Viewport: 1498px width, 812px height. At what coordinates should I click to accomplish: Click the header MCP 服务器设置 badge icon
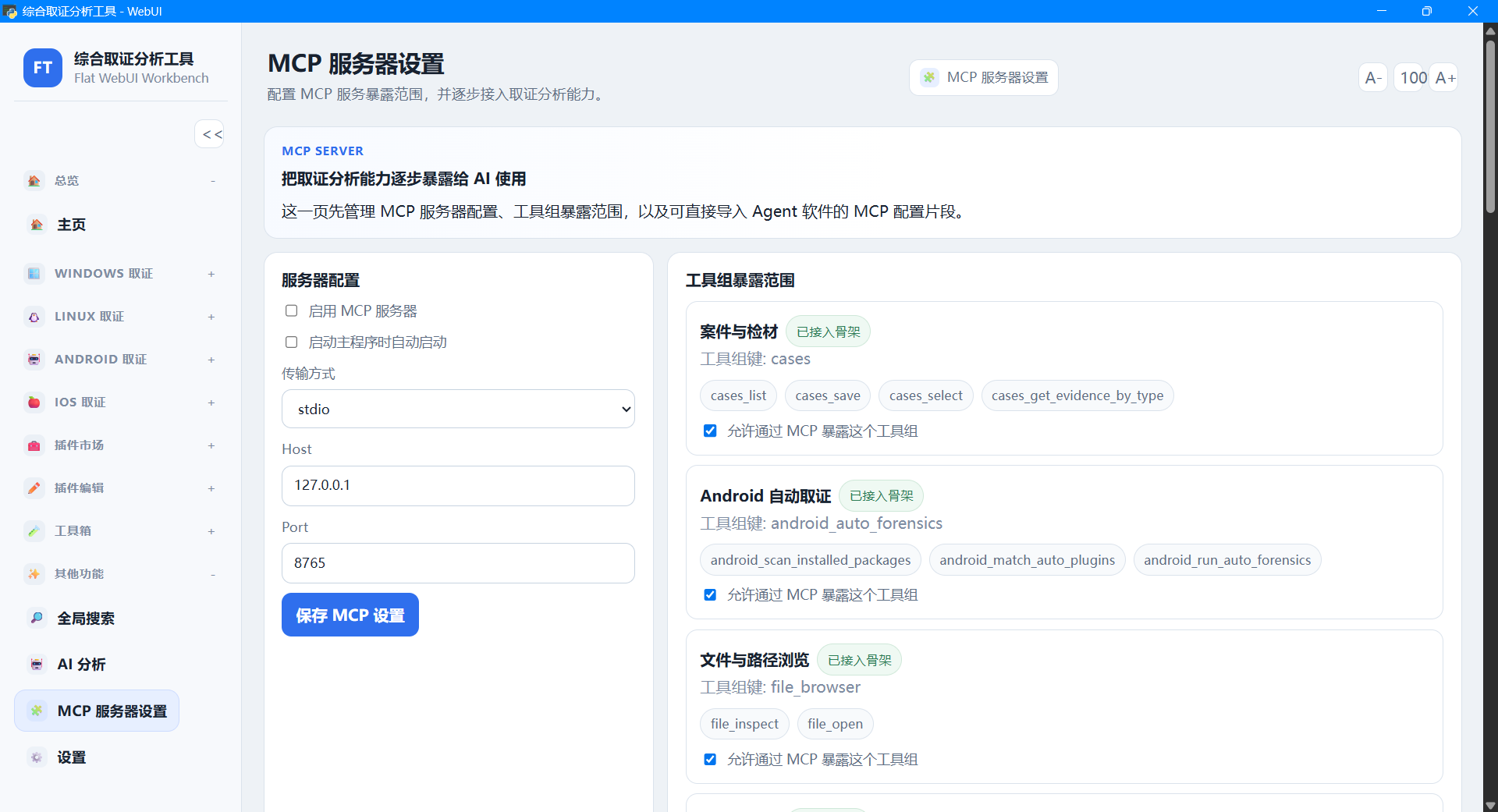(929, 77)
